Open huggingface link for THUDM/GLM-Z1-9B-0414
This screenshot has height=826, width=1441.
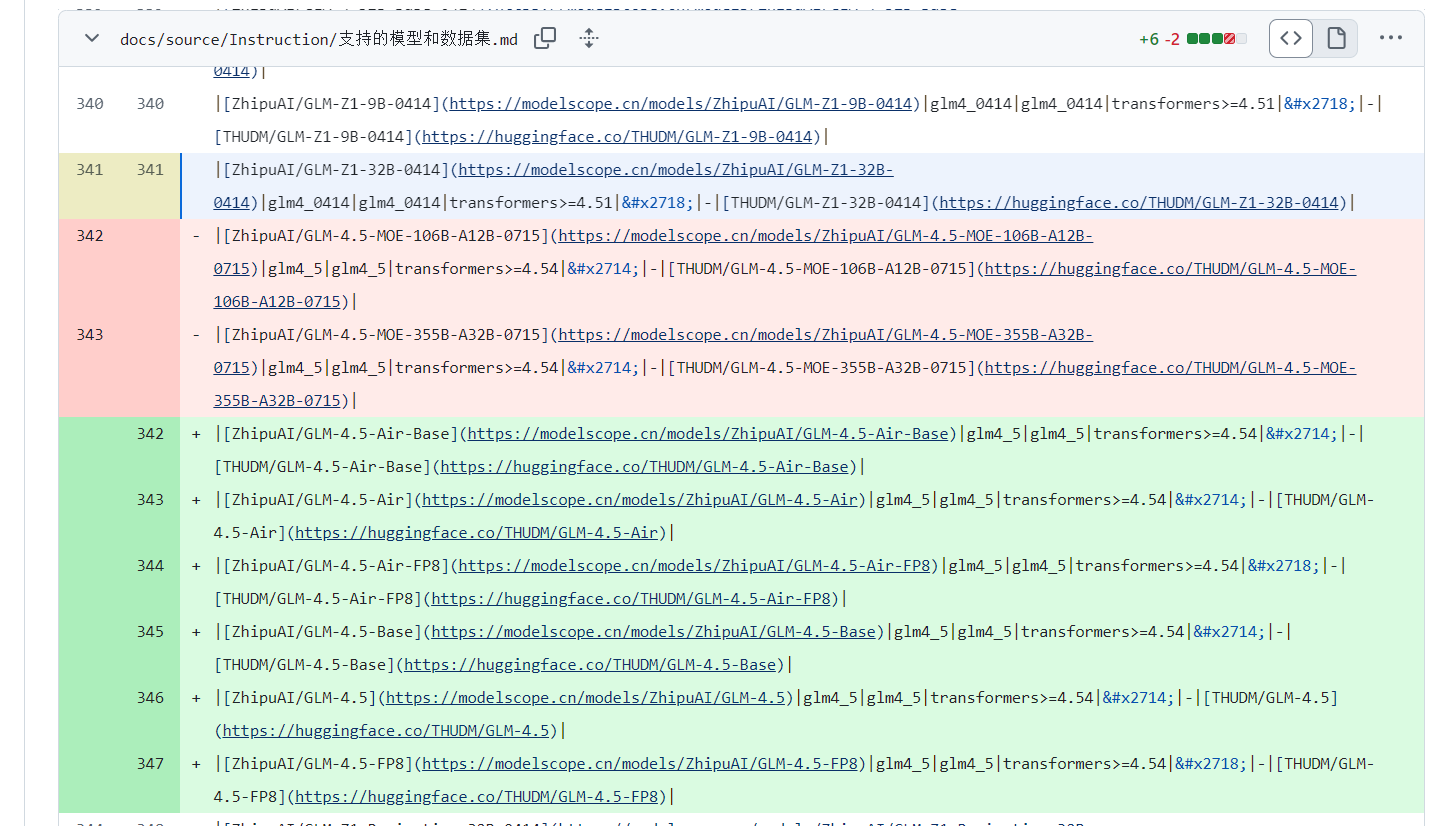coord(617,137)
